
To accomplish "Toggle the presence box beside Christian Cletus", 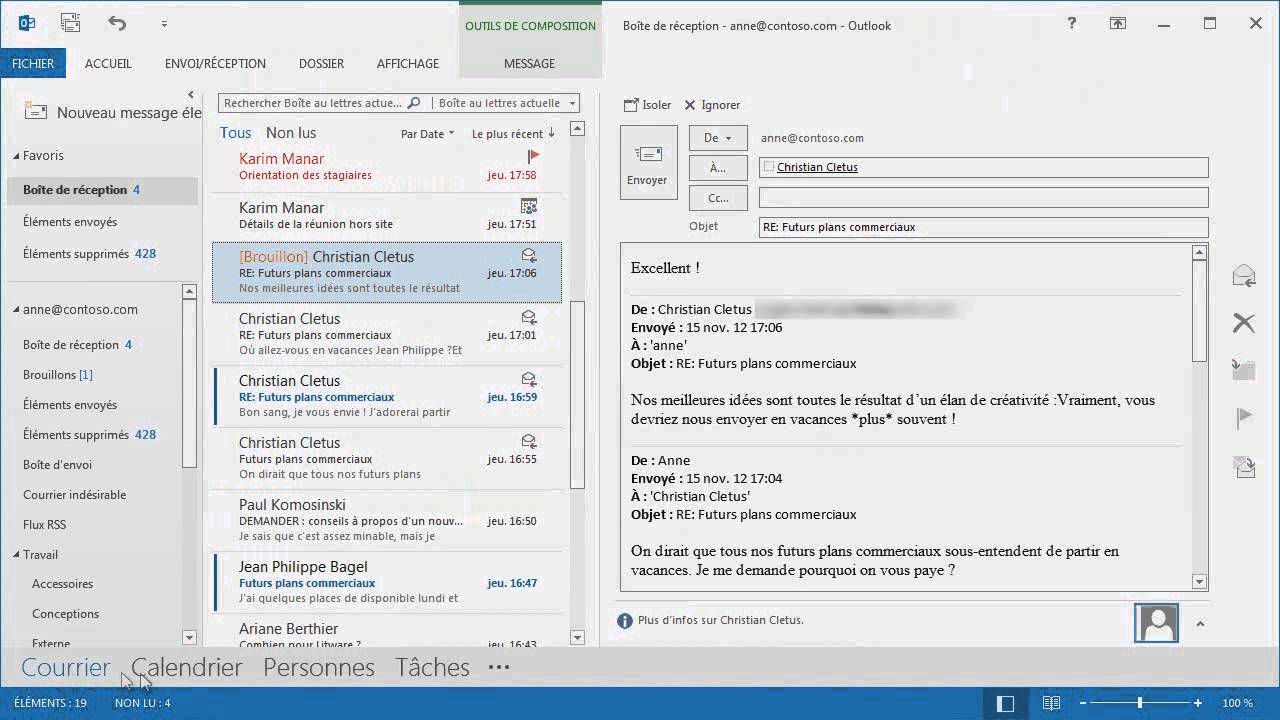I will [x=769, y=167].
